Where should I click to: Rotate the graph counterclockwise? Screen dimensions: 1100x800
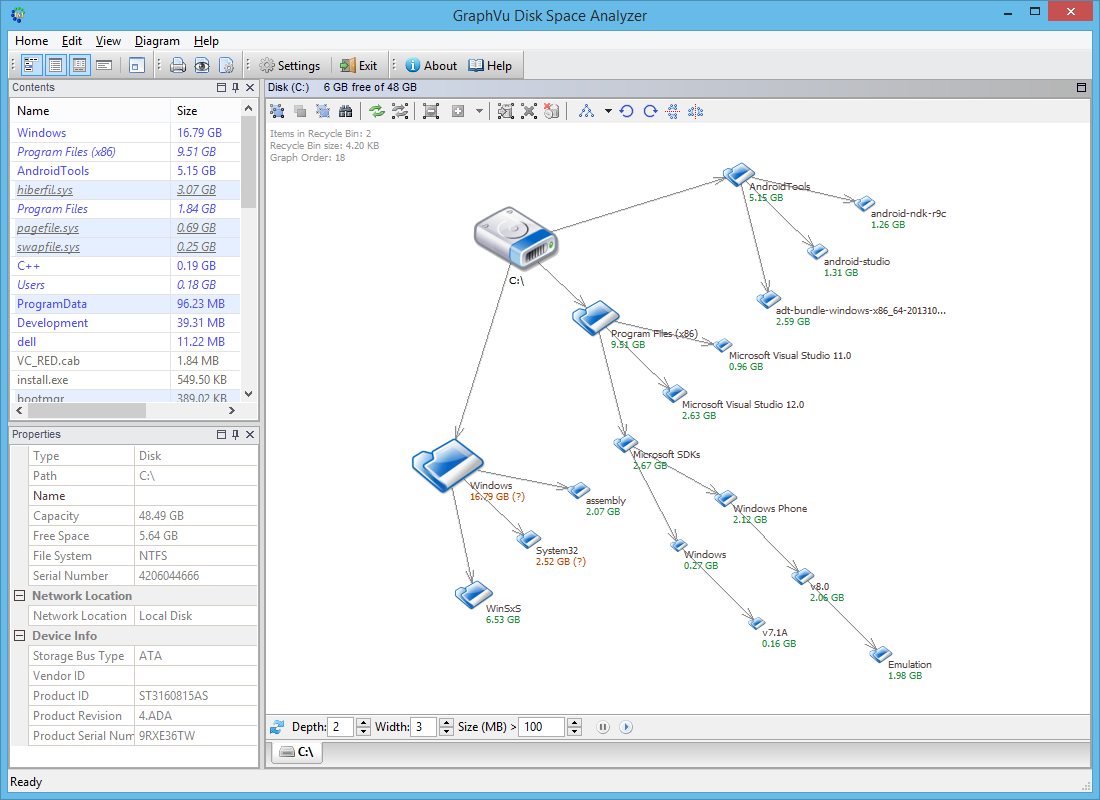tap(627, 111)
